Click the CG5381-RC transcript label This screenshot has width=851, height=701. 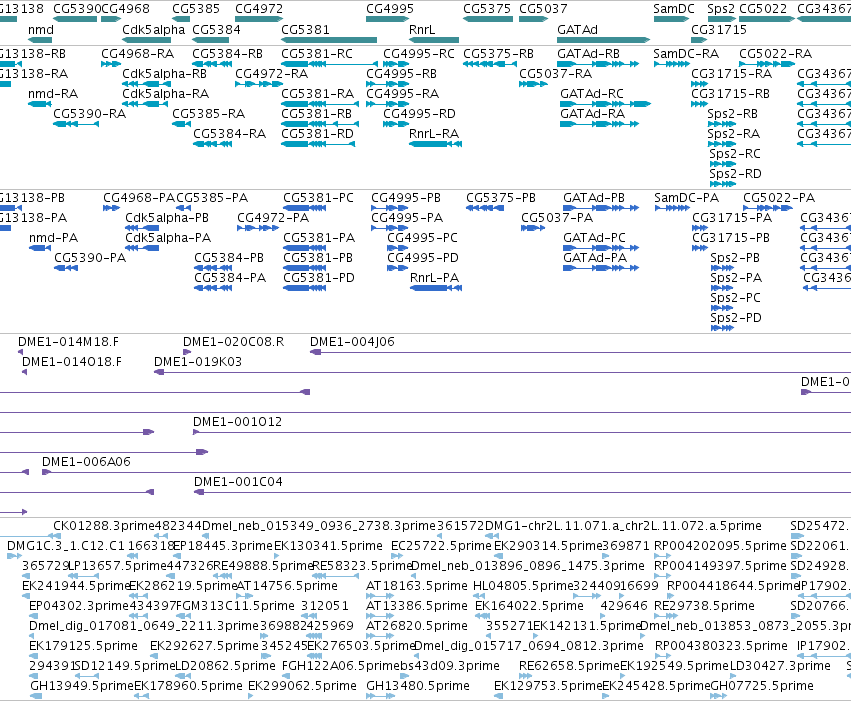pyautogui.click(x=317, y=54)
